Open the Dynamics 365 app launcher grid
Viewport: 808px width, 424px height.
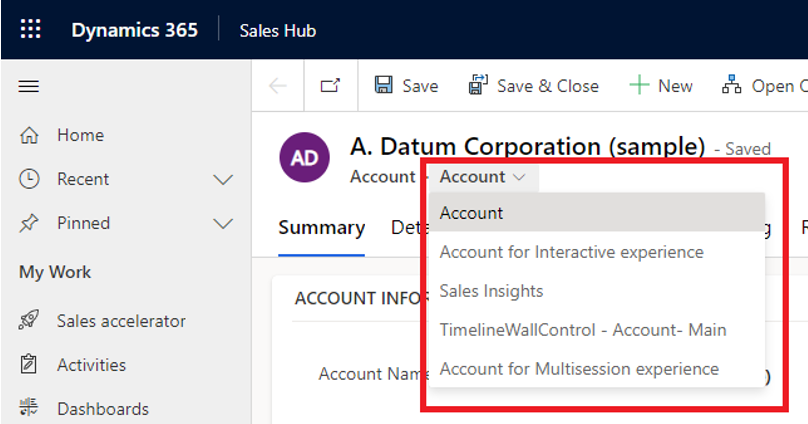click(30, 29)
